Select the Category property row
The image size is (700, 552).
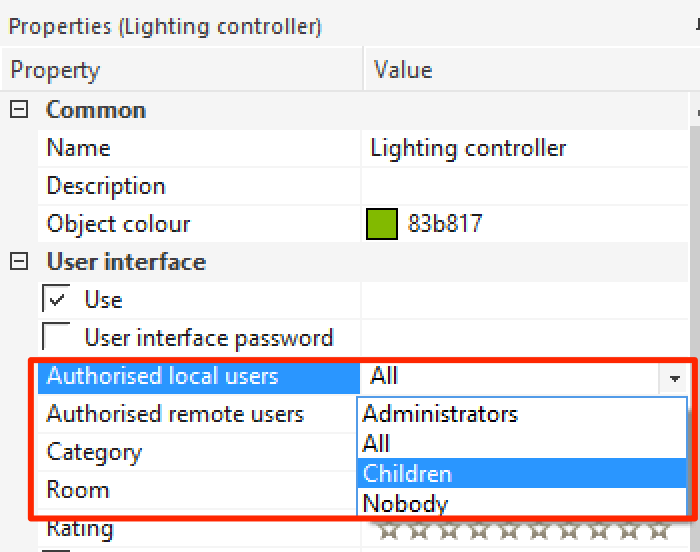[94, 452]
